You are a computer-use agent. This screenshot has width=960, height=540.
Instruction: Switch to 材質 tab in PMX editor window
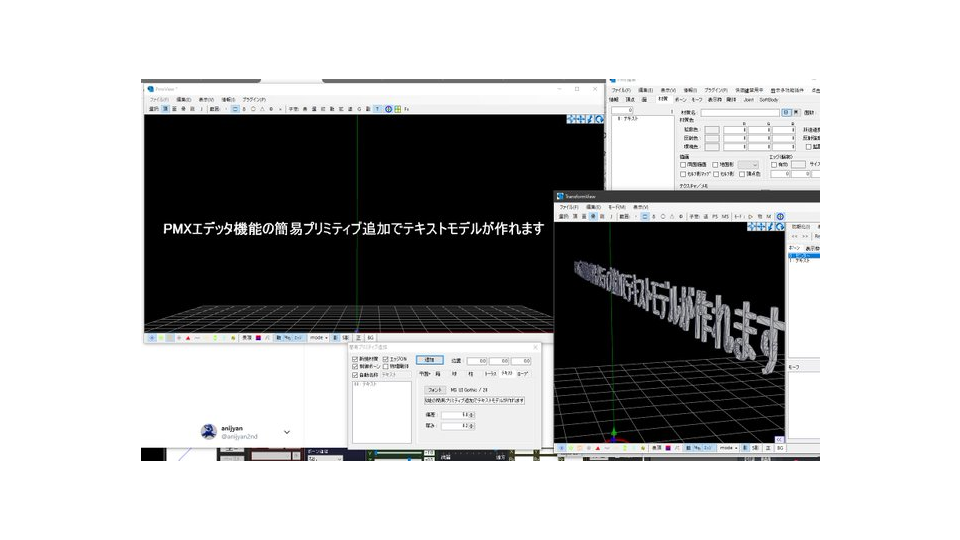(x=664, y=99)
